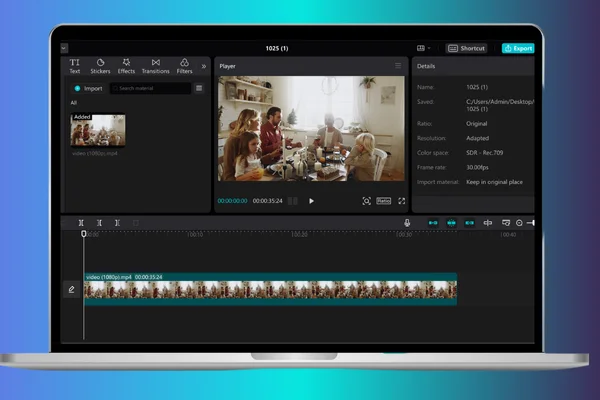Open the Effects panel
Viewport: 600px width, 400px height.
point(126,66)
